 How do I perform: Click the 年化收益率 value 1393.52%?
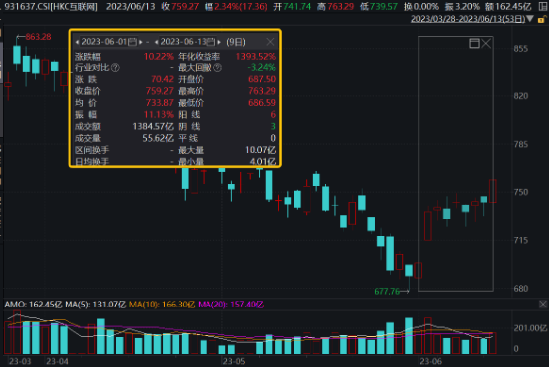click(x=256, y=56)
